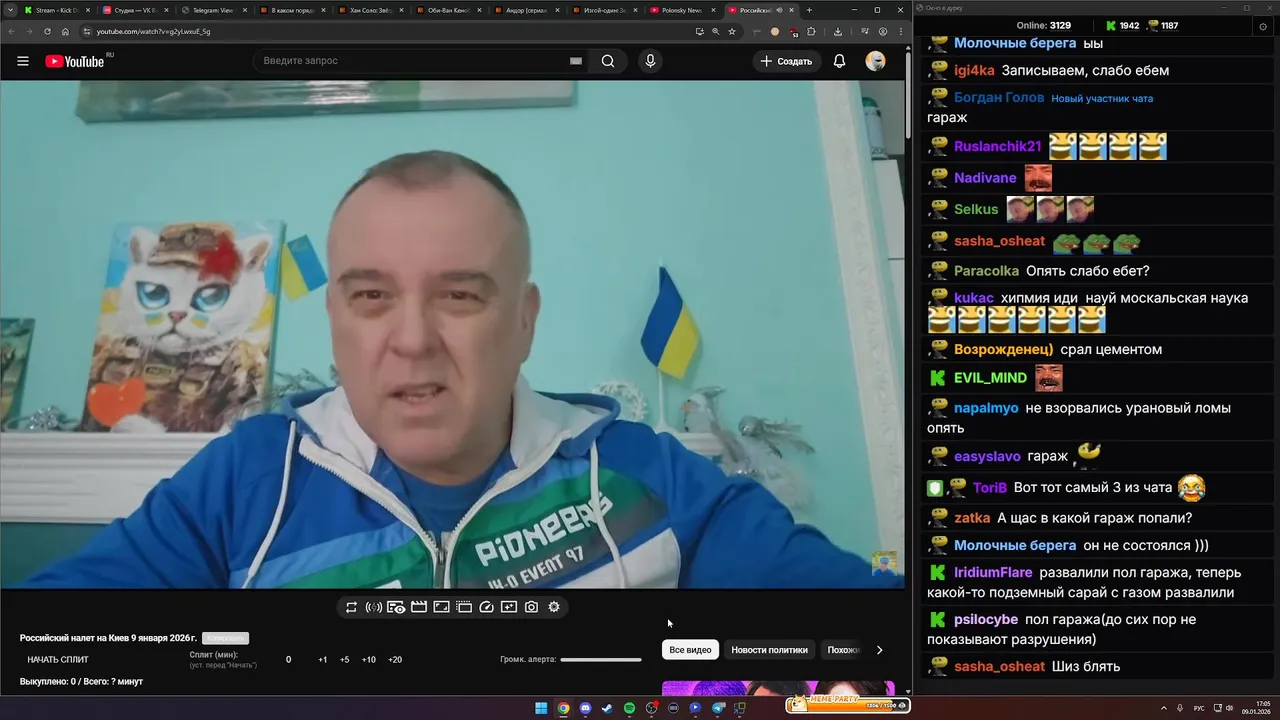
Task: Open the player toolbar settings gear
Action: [x=554, y=607]
